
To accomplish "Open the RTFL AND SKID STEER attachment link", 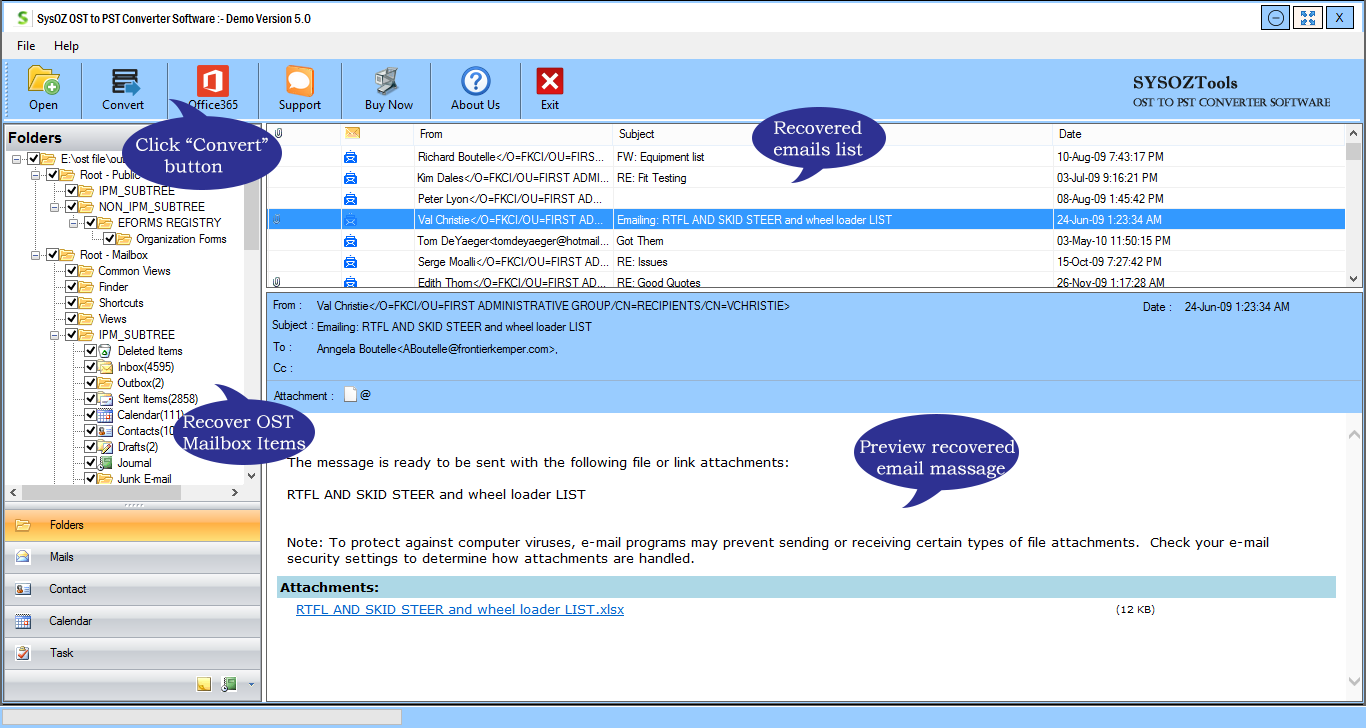I will [459, 609].
